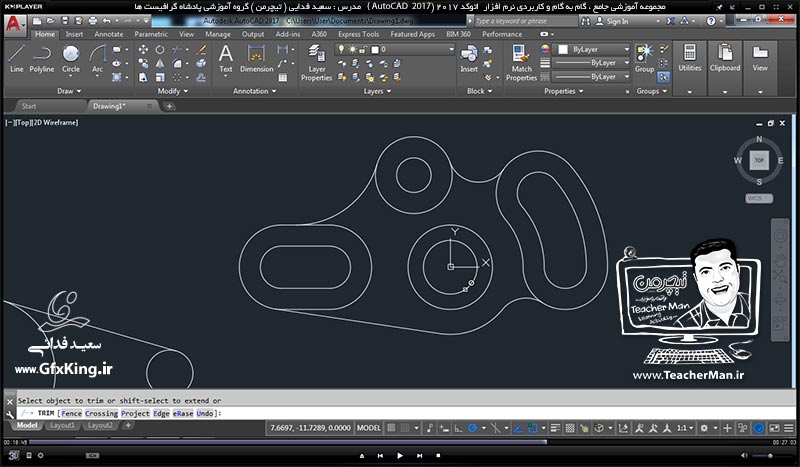Image resolution: width=800 pixels, height=467 pixels.
Task: Expand the Annotation panel
Action: pos(254,91)
